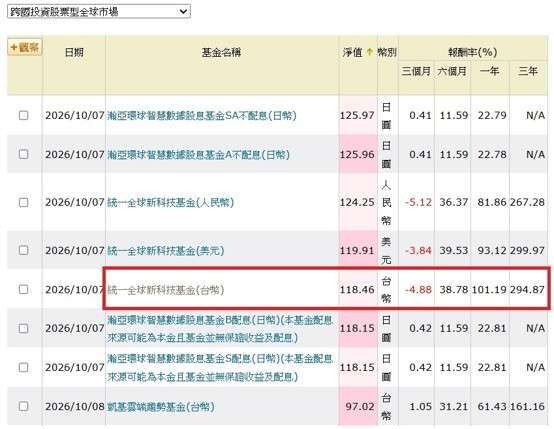The height and width of the screenshot is (429, 554).
Task: Check the box for 瀚亞 B配息(日幣) fund
Action: pyautogui.click(x=24, y=328)
